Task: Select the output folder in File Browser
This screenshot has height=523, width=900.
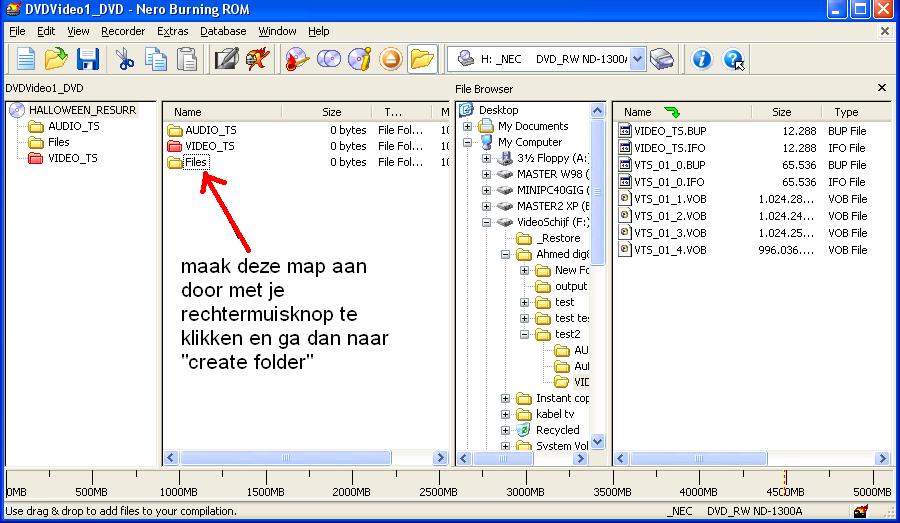Action: (571, 286)
